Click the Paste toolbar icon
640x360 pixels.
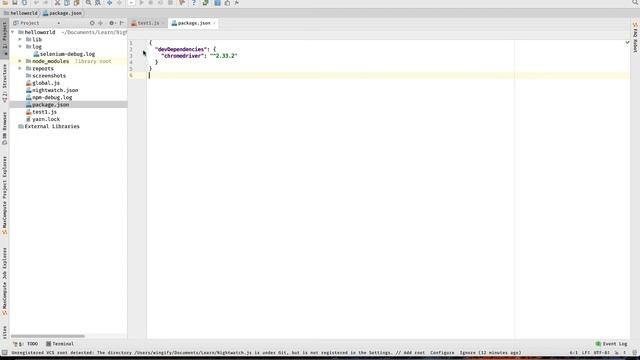pos(76,2)
